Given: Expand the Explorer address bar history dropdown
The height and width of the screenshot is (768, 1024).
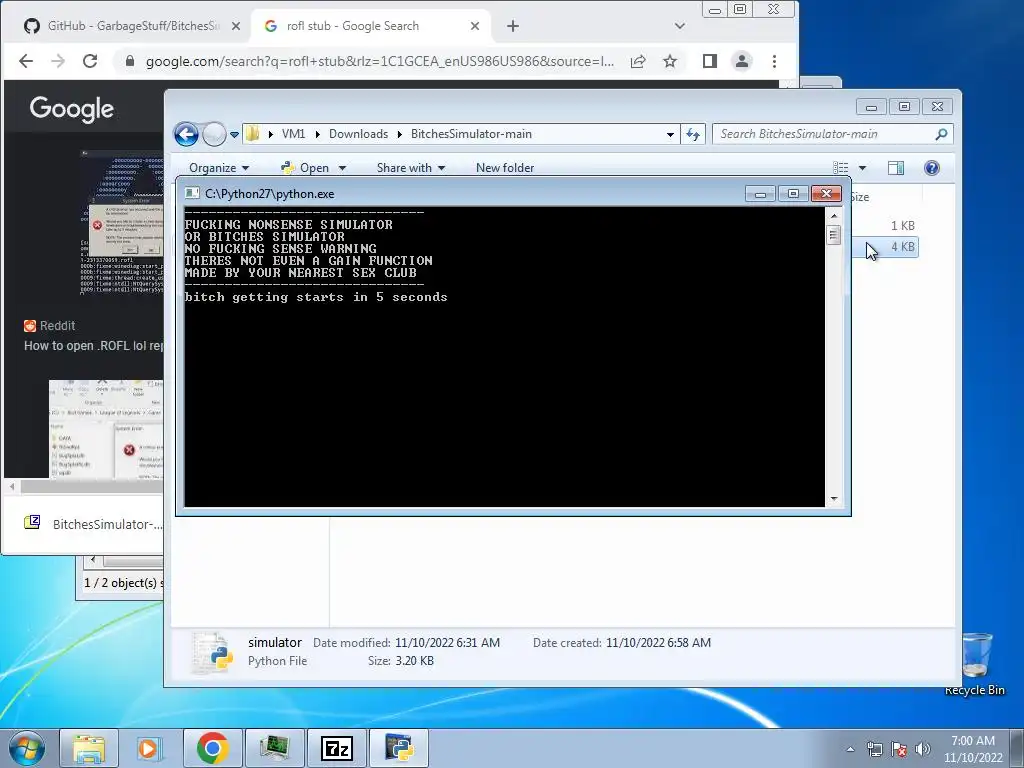Looking at the screenshot, I should point(670,135).
